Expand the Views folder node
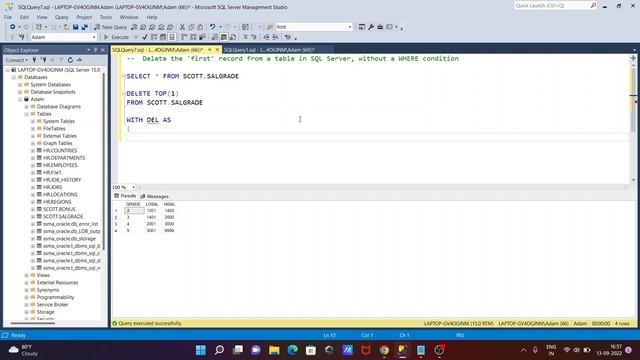This screenshot has height=360, width=640. (27, 275)
